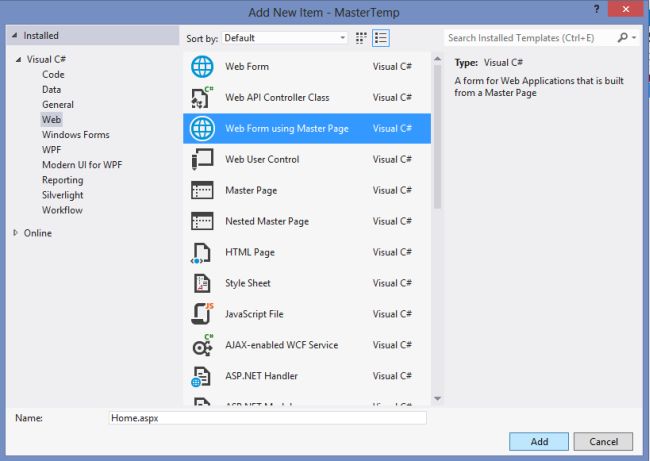Select 'AJAX-enabled WCF Service' name
650x461 pixels.
click(281, 345)
